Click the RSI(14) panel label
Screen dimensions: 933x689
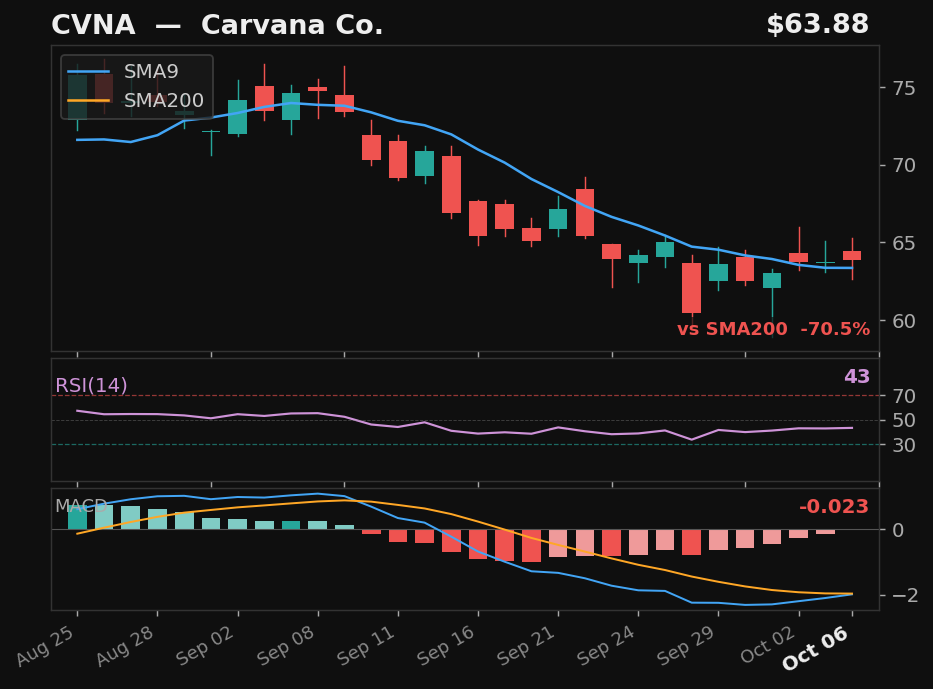(x=91, y=386)
